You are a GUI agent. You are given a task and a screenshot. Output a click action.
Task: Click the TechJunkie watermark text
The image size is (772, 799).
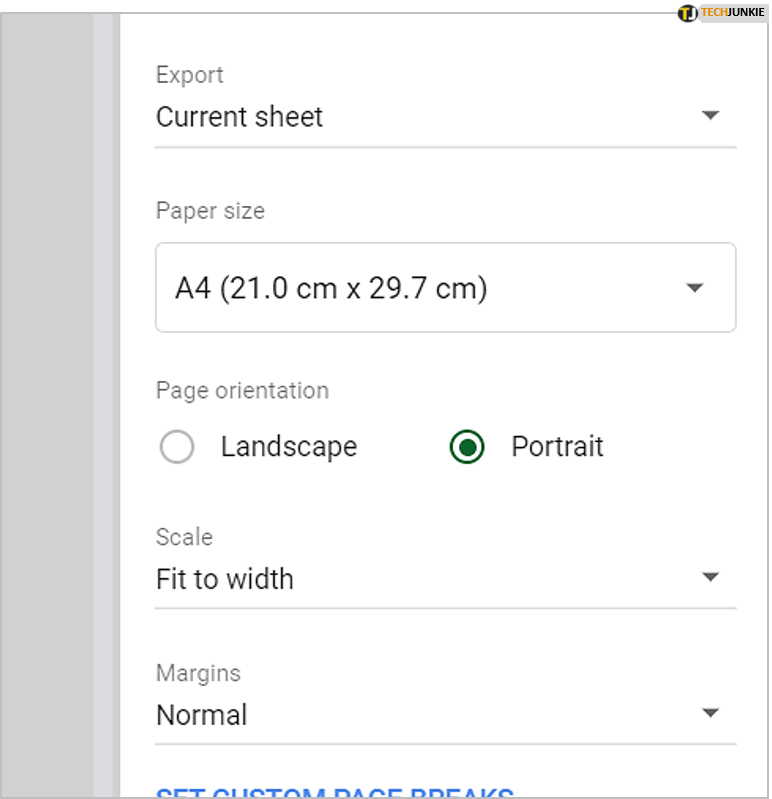732,13
